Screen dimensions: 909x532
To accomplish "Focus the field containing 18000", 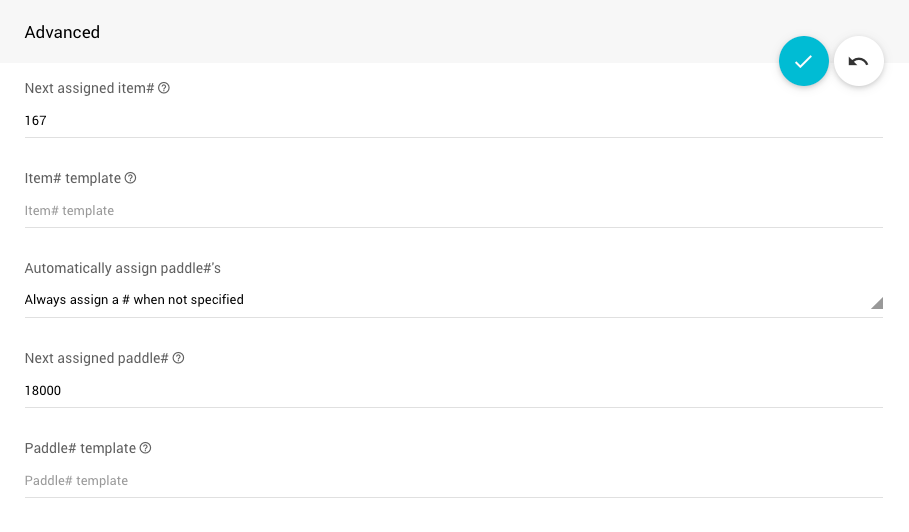I will click(x=452, y=391).
